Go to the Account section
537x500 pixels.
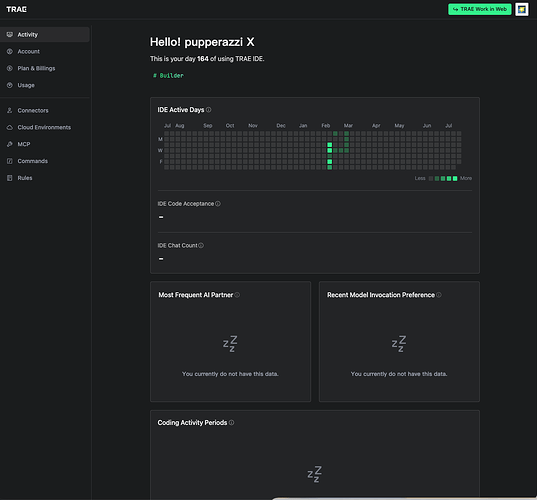point(45,51)
